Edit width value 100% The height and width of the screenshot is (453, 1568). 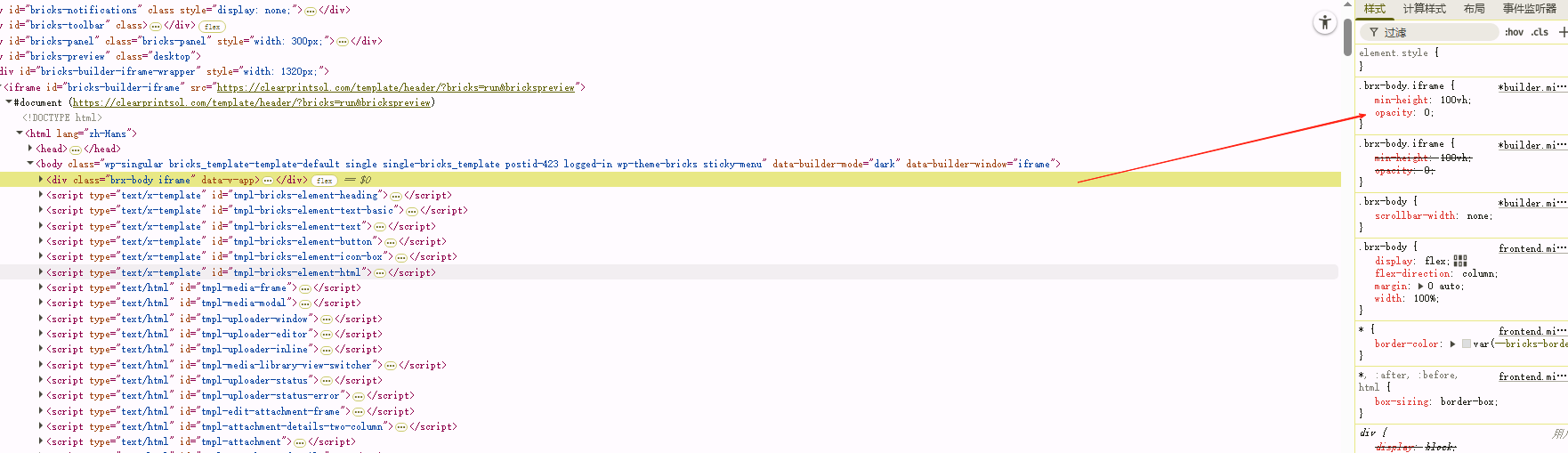point(1425,299)
